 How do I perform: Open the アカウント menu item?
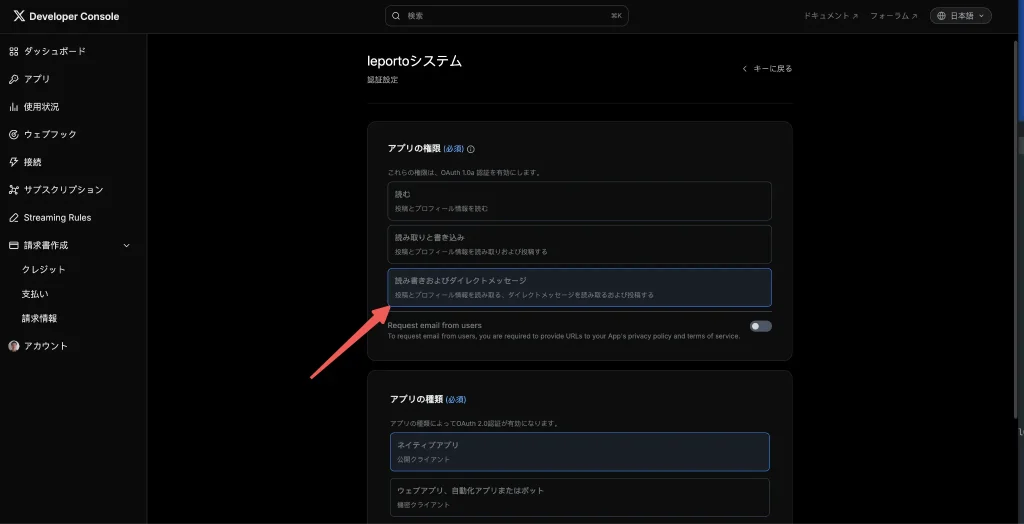click(x=45, y=346)
